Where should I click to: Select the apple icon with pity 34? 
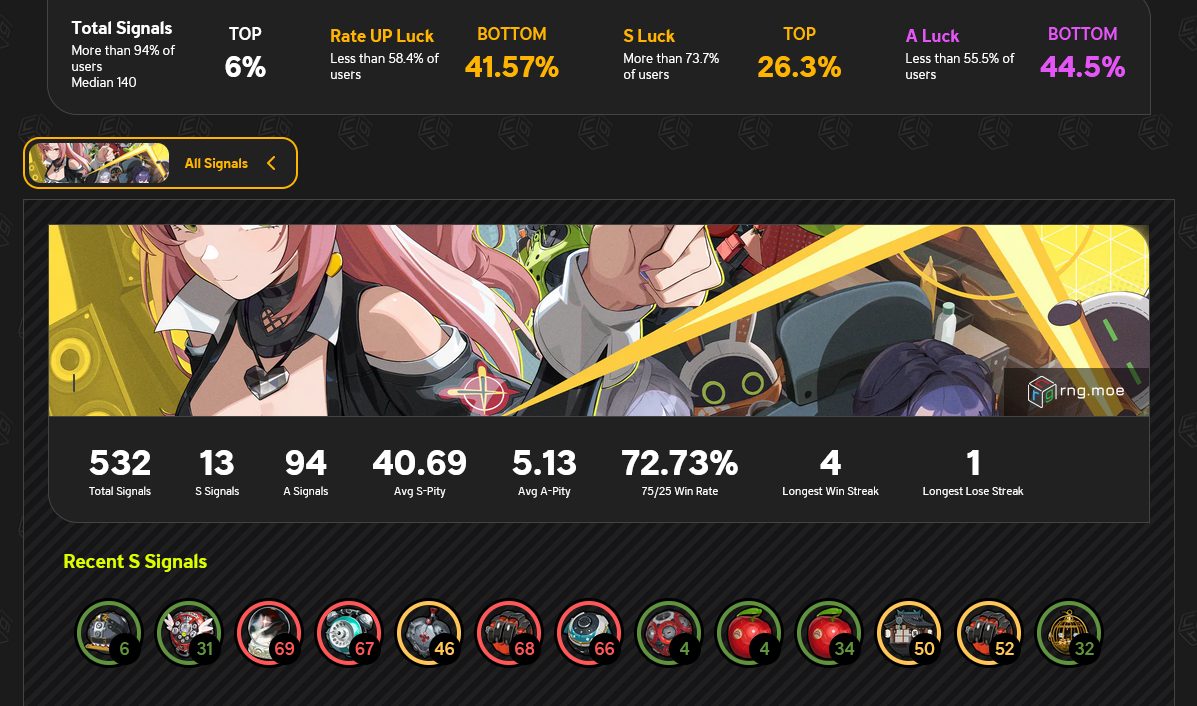point(829,633)
